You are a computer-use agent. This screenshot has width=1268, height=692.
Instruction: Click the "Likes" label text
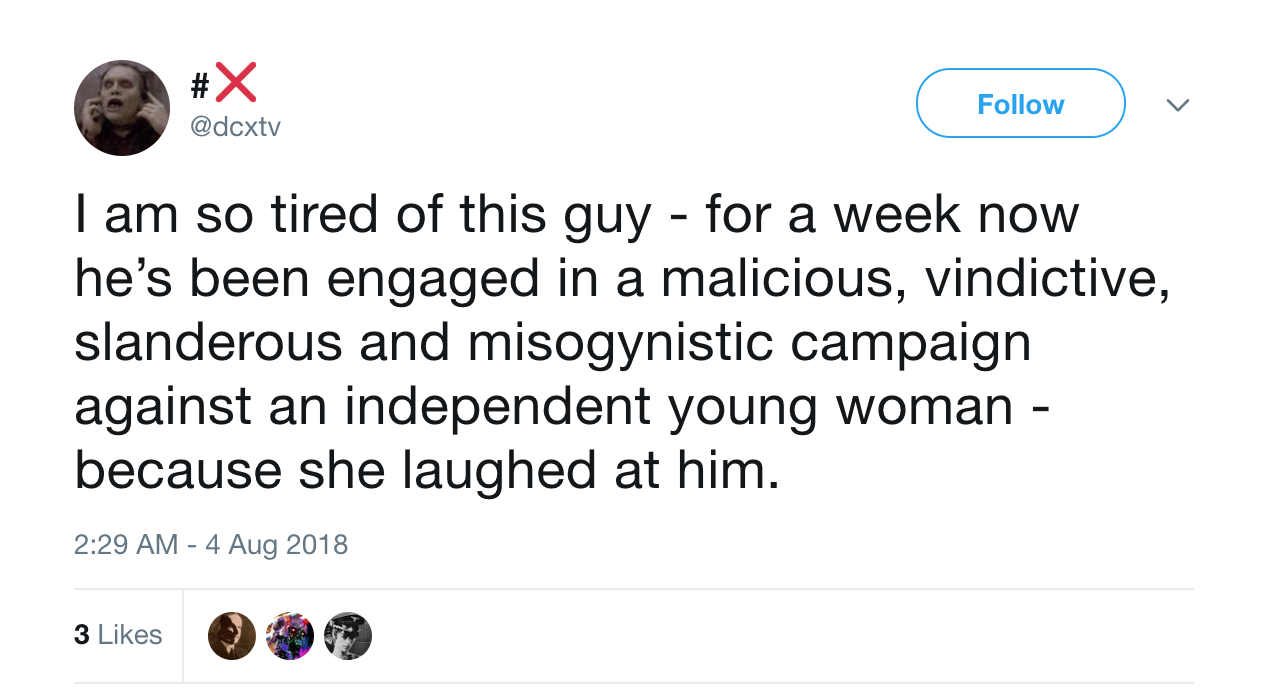[130, 635]
